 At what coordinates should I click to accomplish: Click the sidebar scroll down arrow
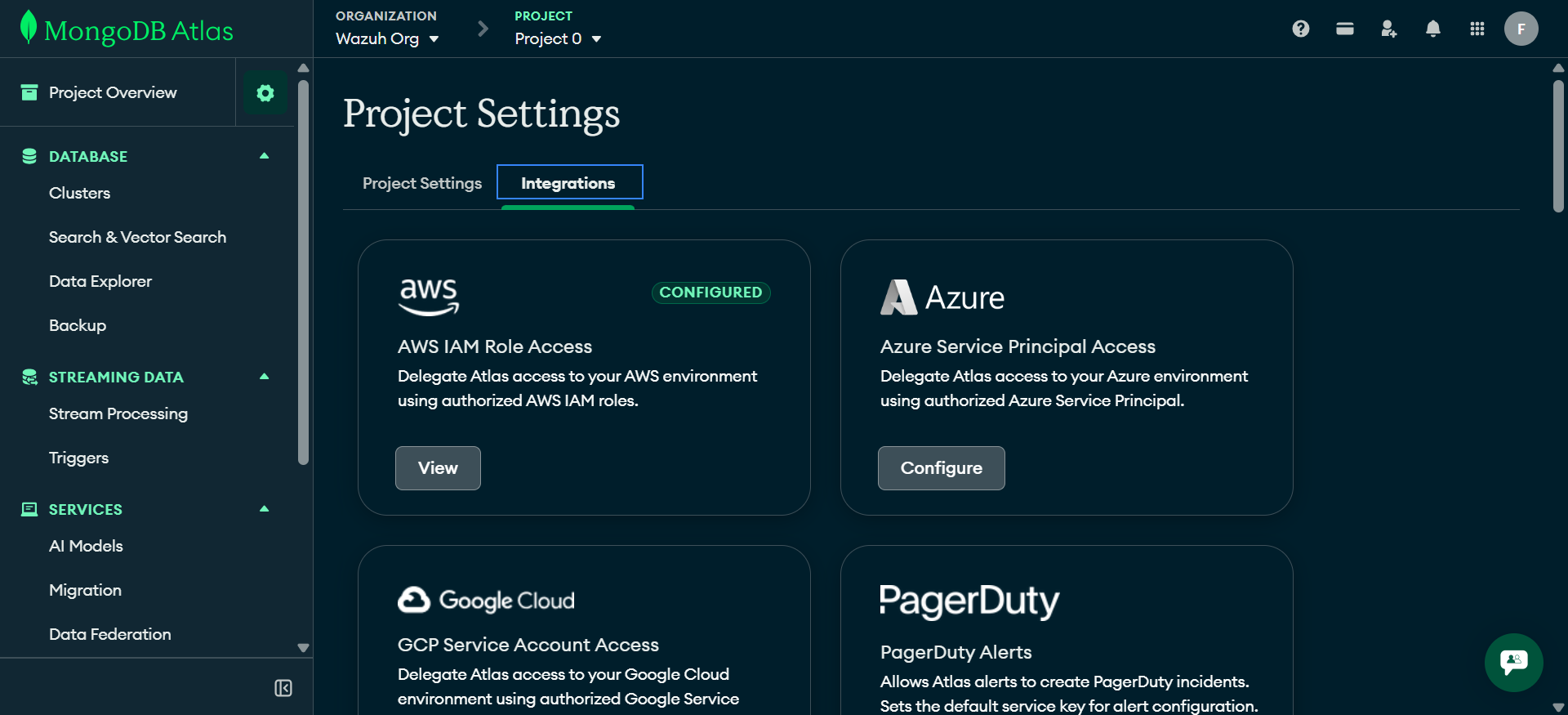tap(303, 647)
